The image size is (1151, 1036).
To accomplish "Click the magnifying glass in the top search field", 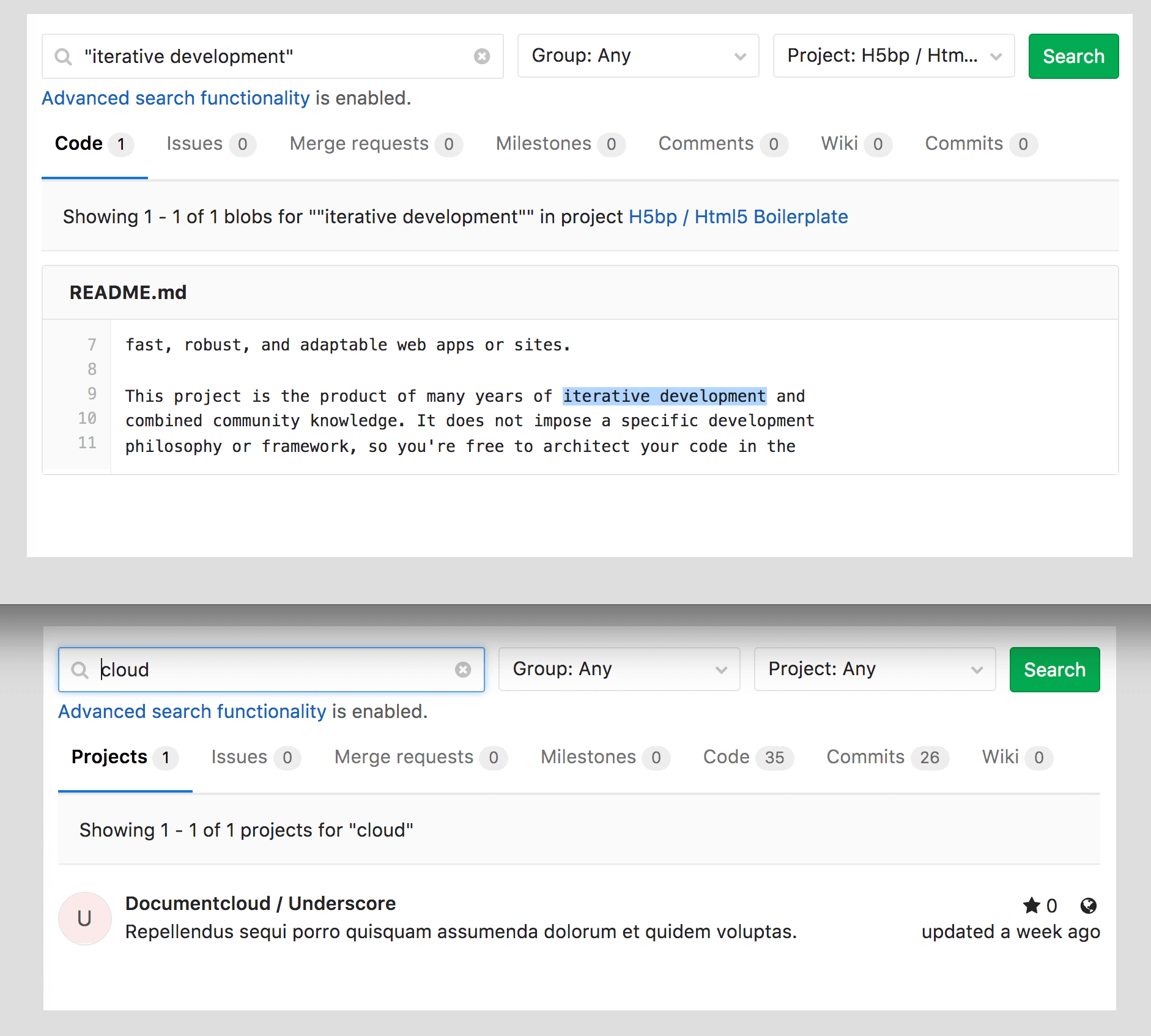I will (x=64, y=56).
